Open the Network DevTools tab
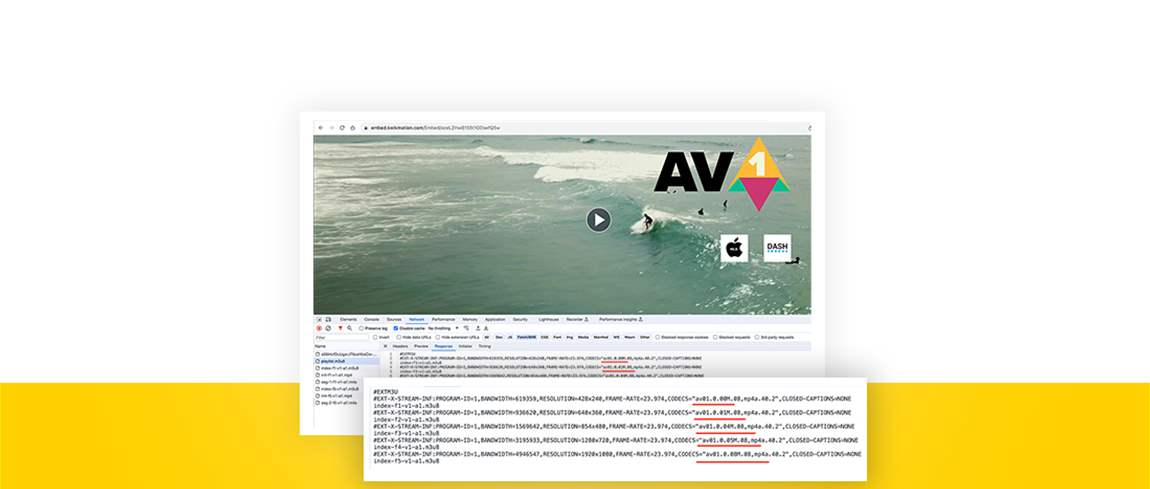1150x489 pixels. click(417, 320)
